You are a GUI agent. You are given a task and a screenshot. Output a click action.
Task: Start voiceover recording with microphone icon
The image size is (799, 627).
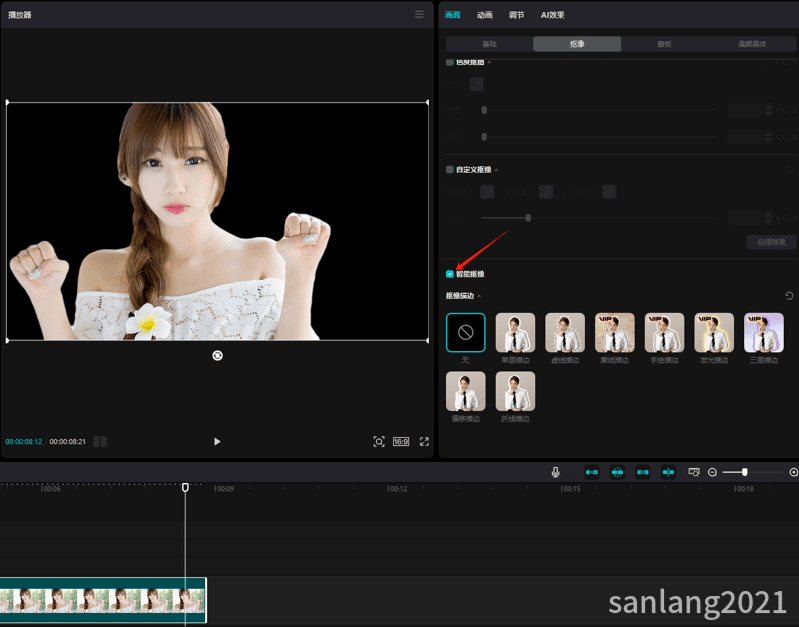pos(555,472)
